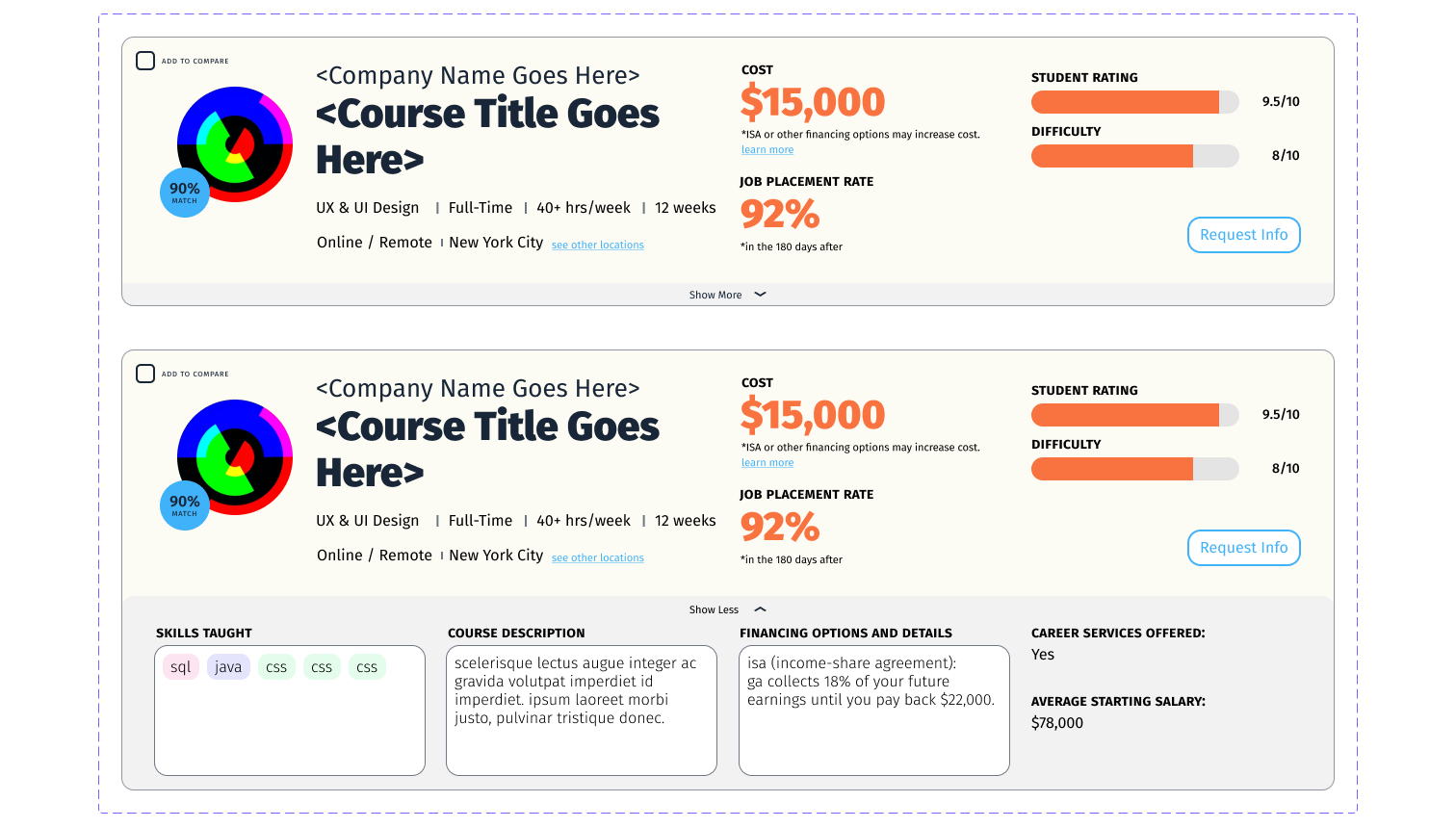Open see other locations in first card

(598, 246)
